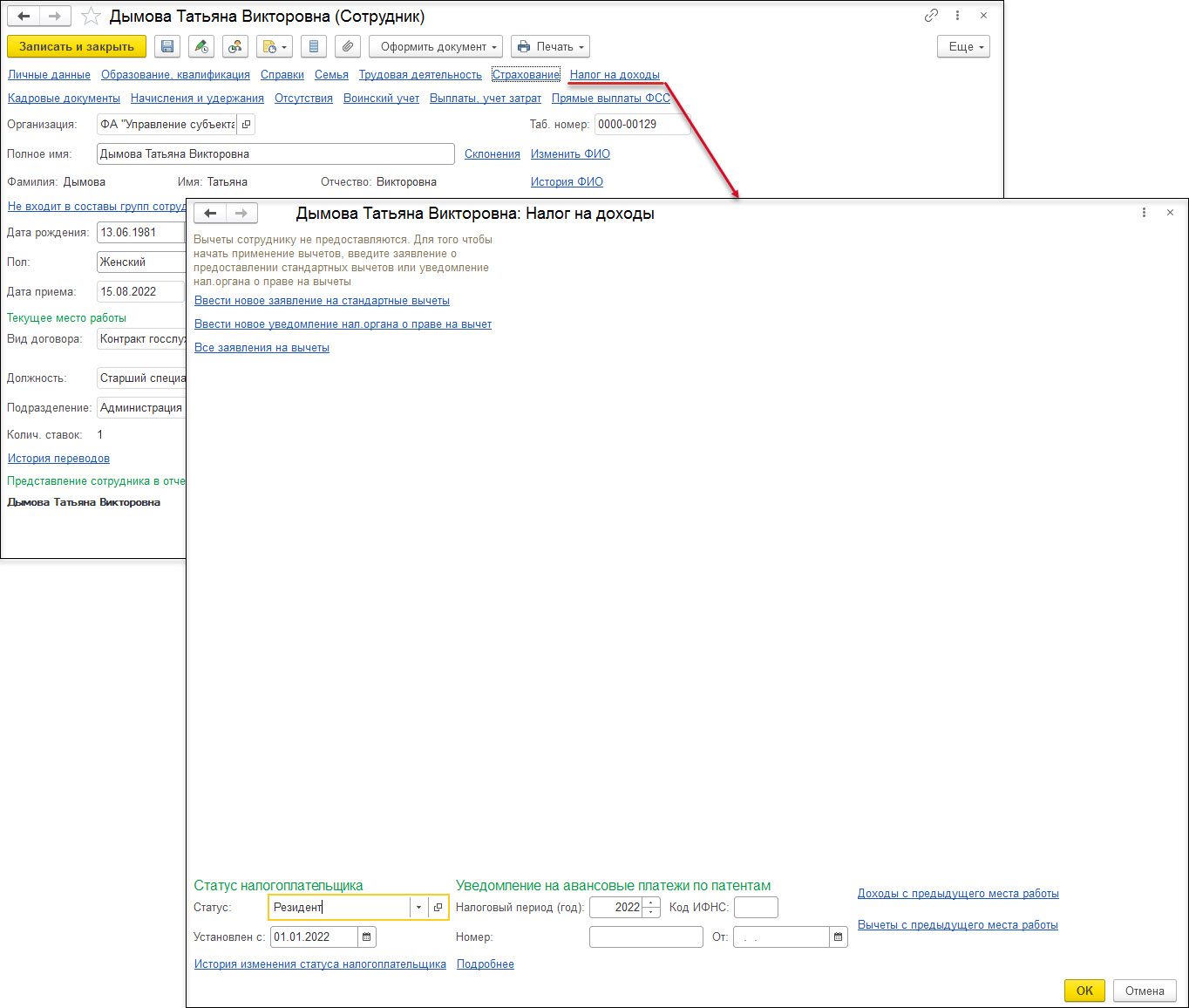Open the Трудовая деятельность section
The image size is (1189, 1008).
pyautogui.click(x=420, y=75)
